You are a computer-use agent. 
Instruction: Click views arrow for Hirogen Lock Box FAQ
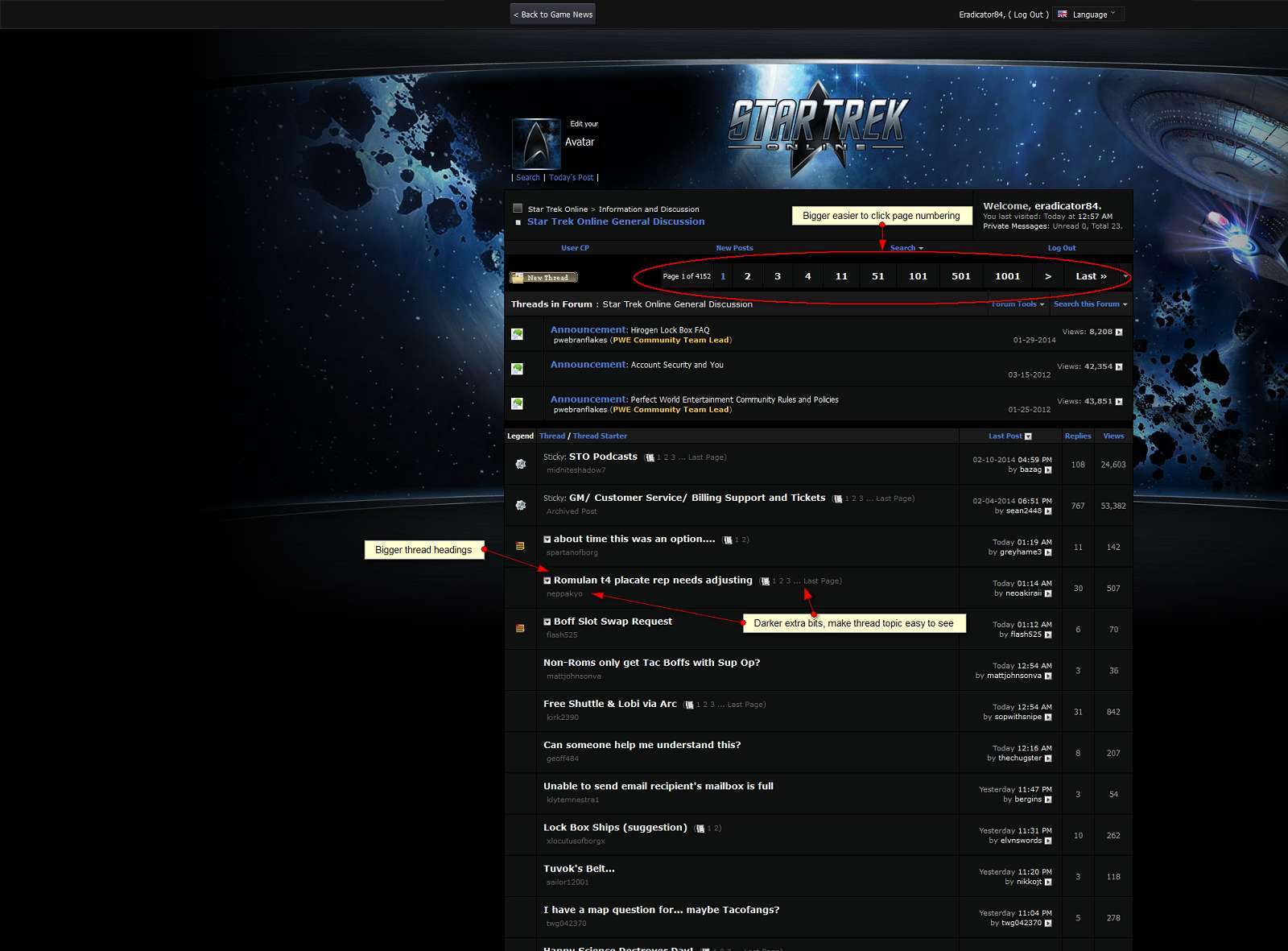point(1119,332)
